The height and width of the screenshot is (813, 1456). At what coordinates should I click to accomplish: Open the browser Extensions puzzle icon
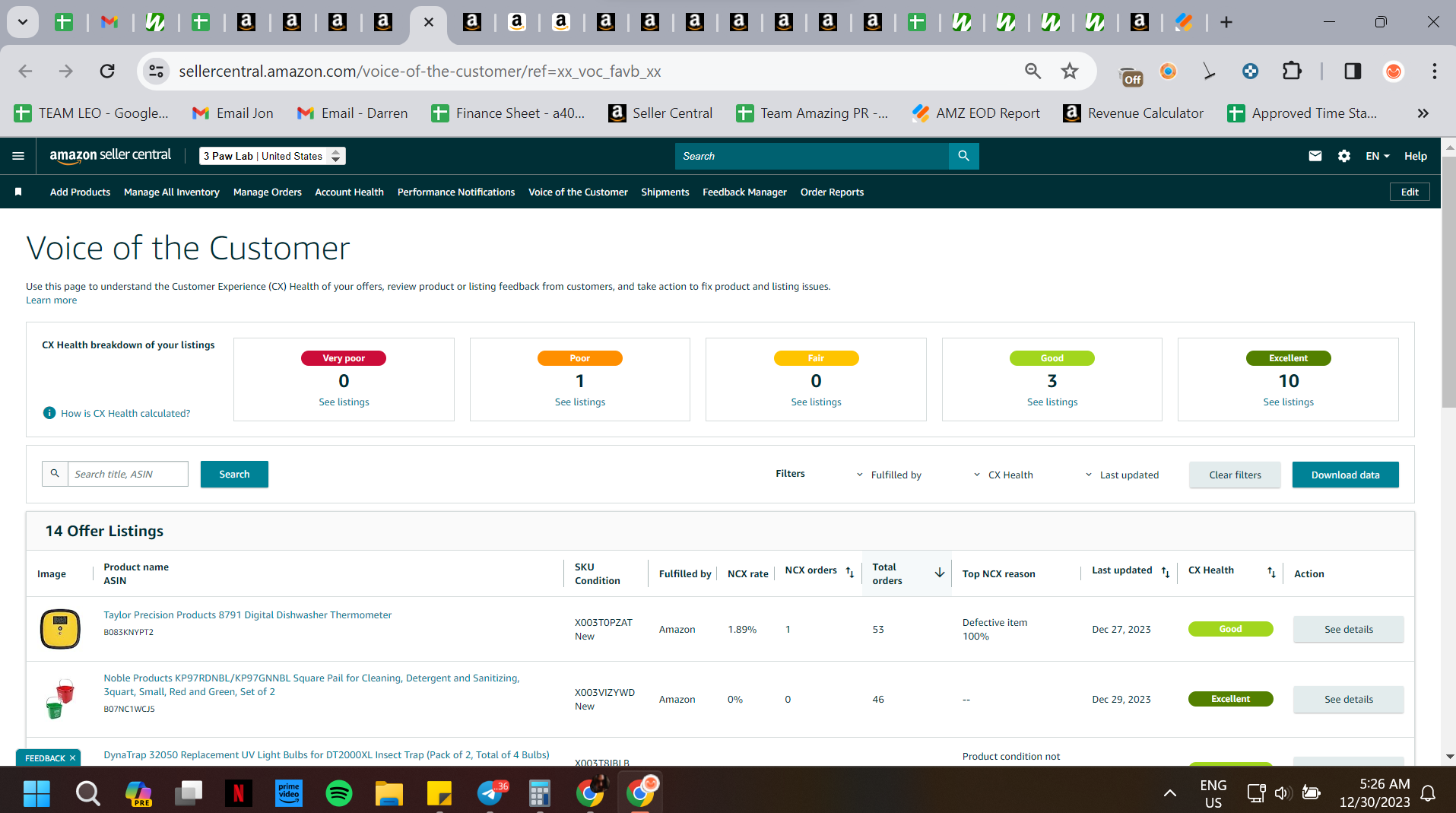(x=1292, y=71)
